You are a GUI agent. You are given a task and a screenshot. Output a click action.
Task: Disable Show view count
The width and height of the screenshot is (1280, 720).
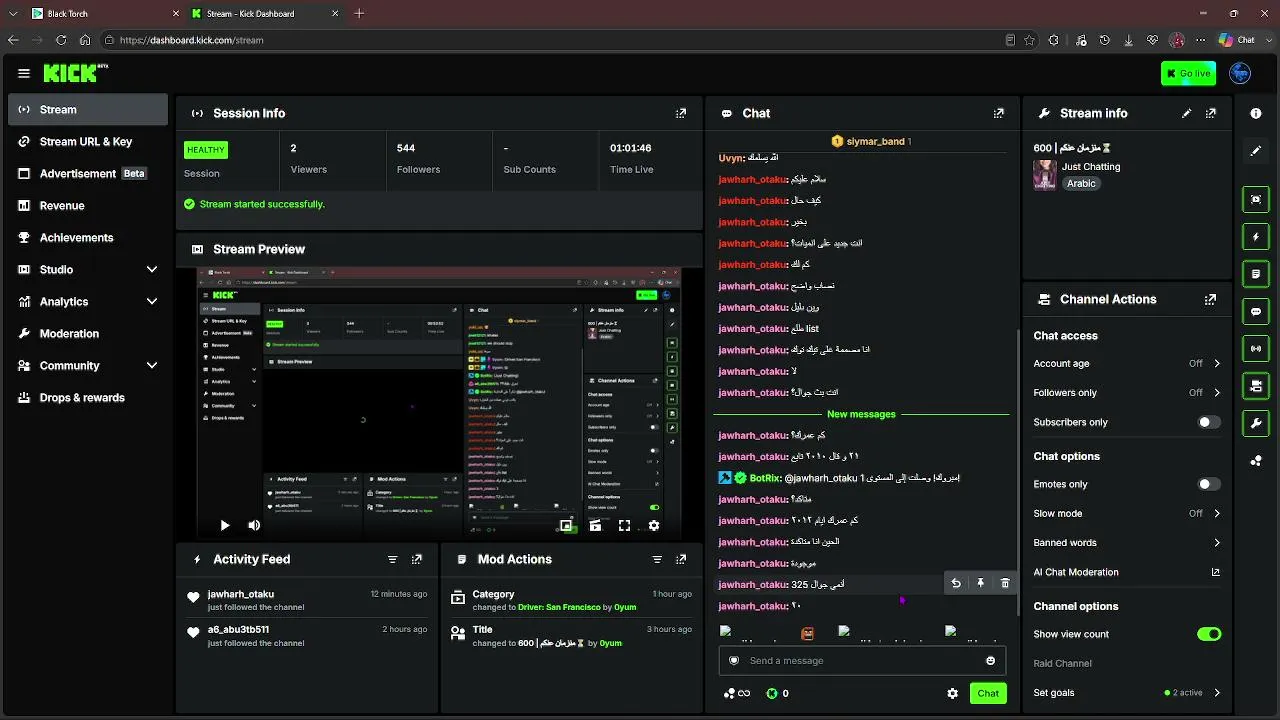(1209, 634)
